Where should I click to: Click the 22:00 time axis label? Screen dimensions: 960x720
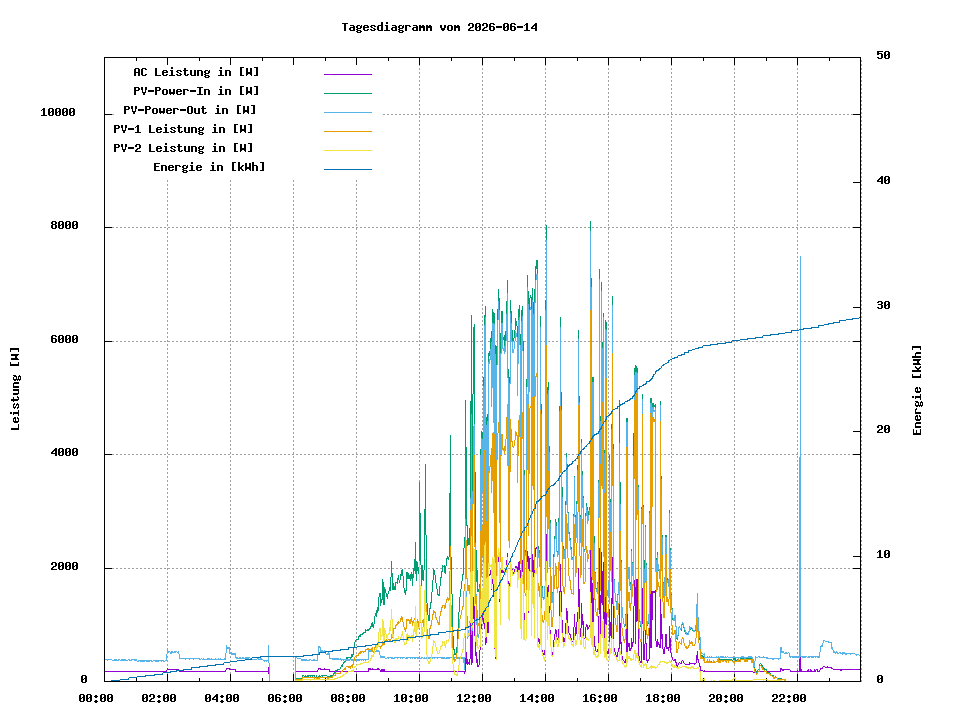click(789, 699)
